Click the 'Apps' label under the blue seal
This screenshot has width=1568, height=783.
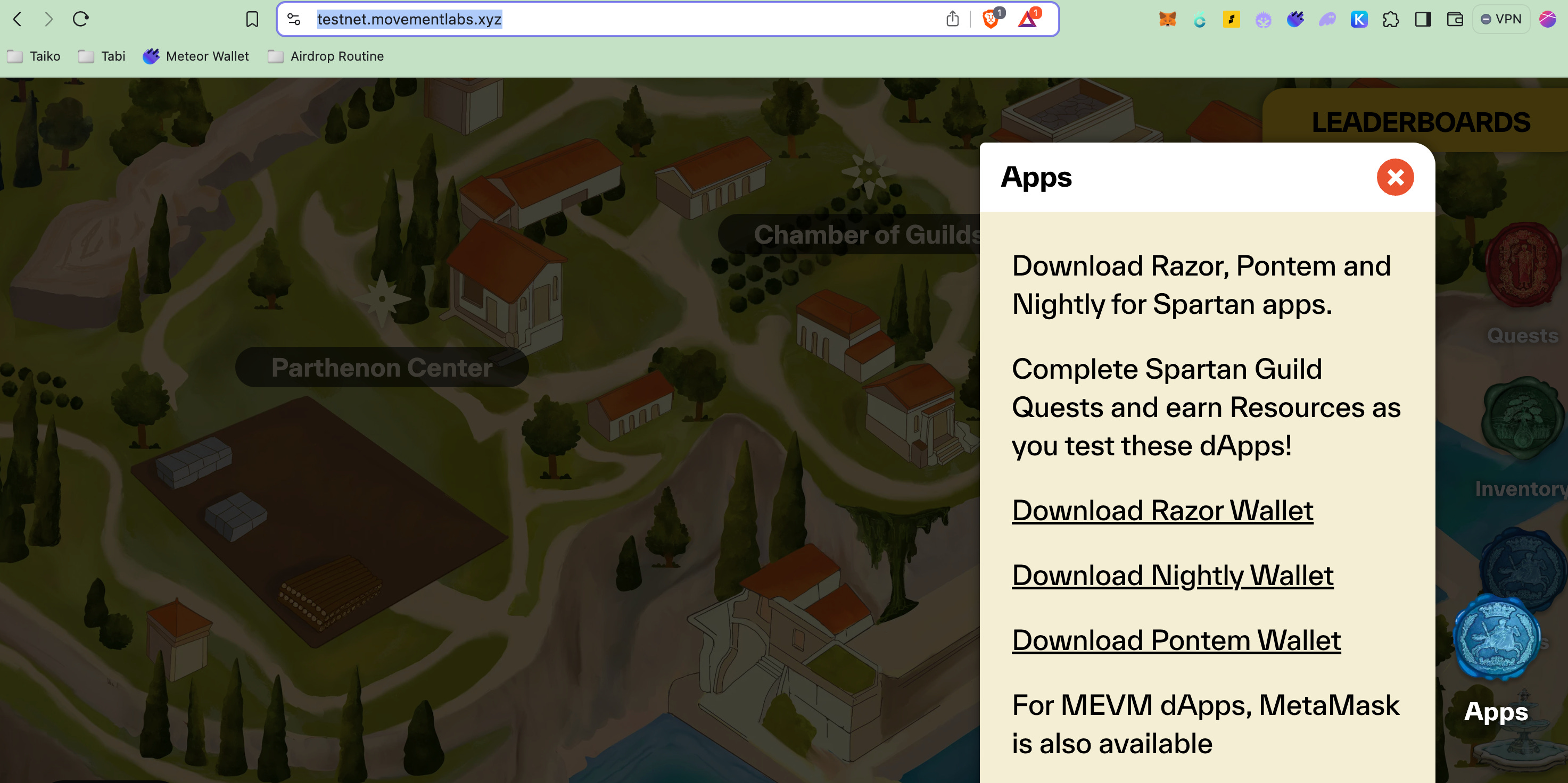[1496, 711]
